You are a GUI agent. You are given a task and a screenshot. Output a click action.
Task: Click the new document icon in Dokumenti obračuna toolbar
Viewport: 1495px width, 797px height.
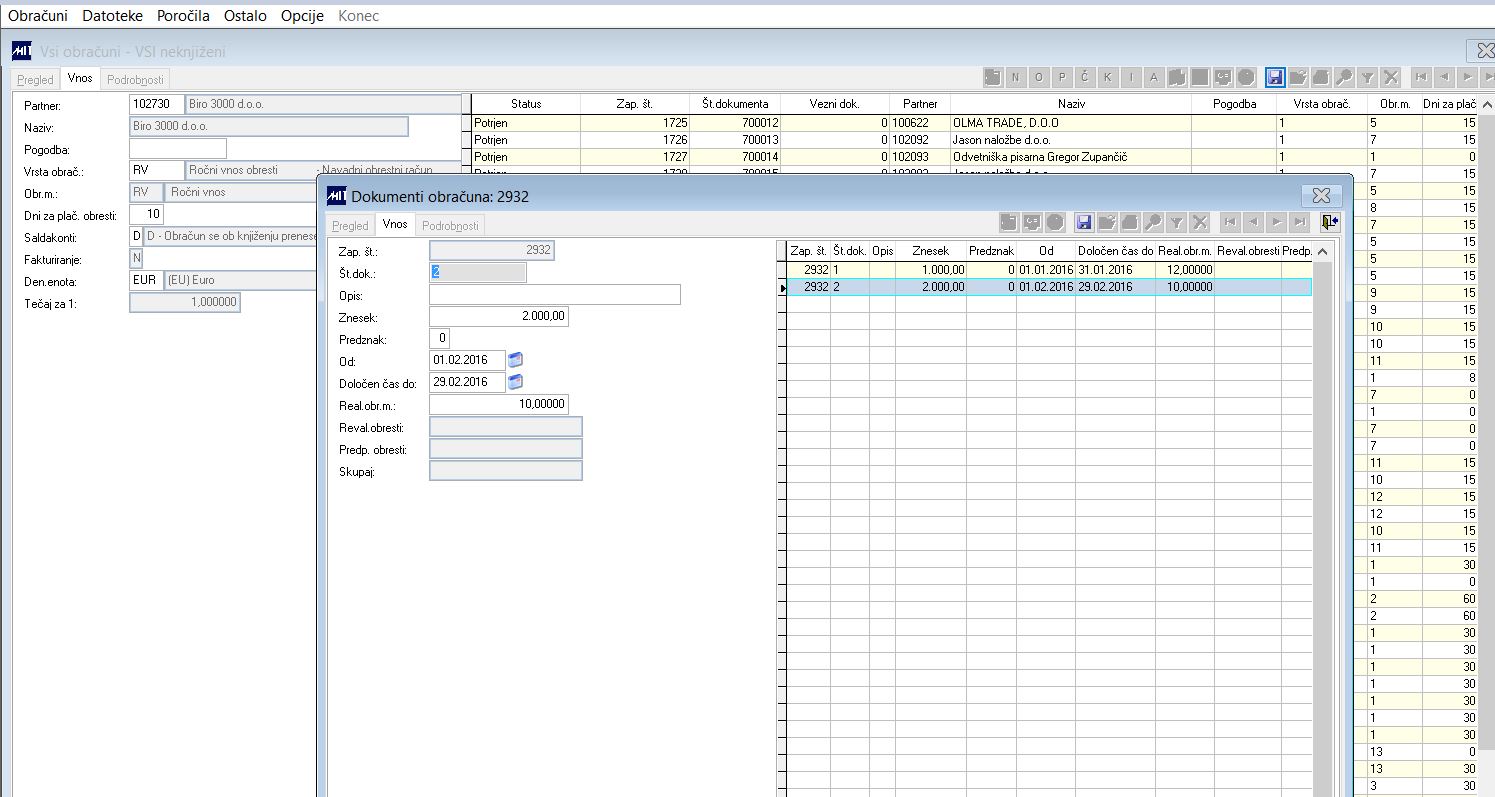[1009, 222]
